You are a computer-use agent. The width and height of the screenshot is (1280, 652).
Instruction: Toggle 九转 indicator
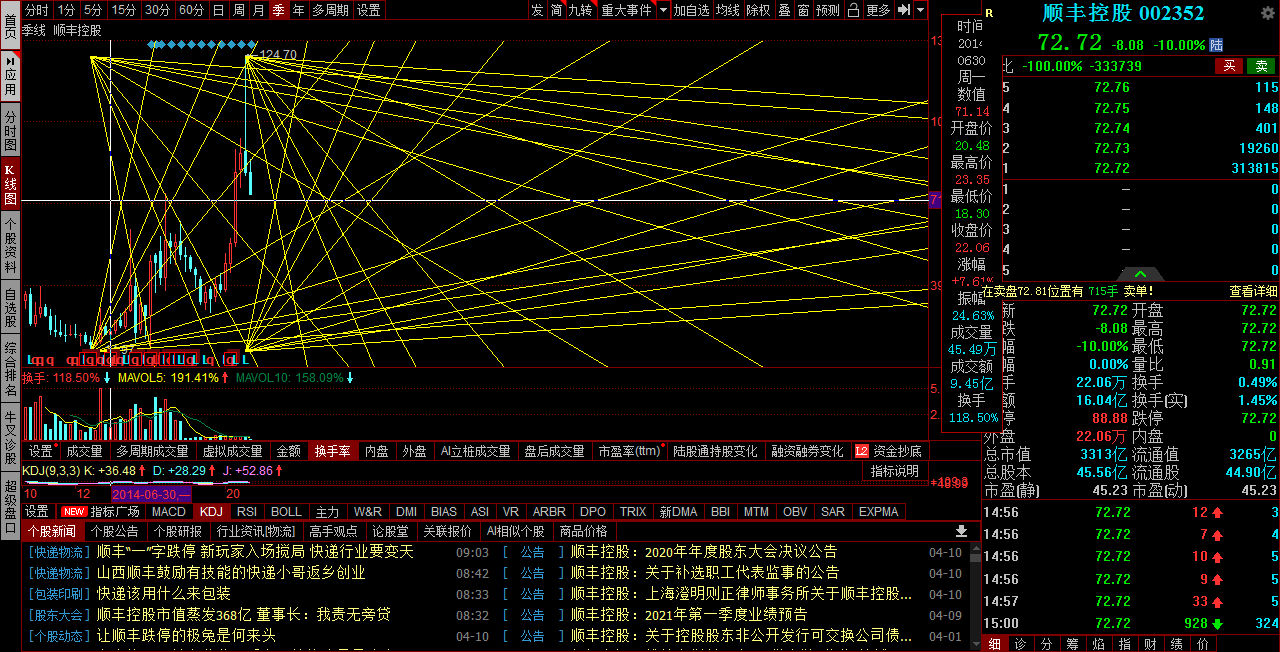(581, 10)
